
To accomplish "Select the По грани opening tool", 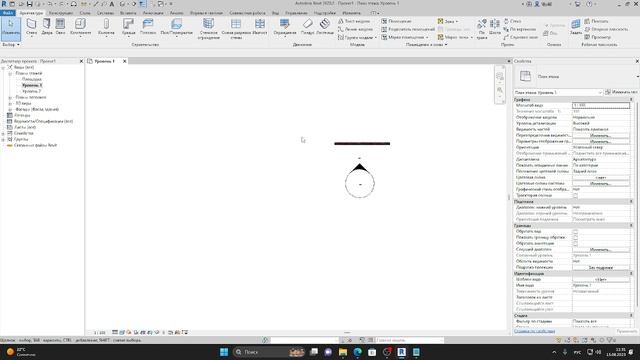I will (482, 29).
